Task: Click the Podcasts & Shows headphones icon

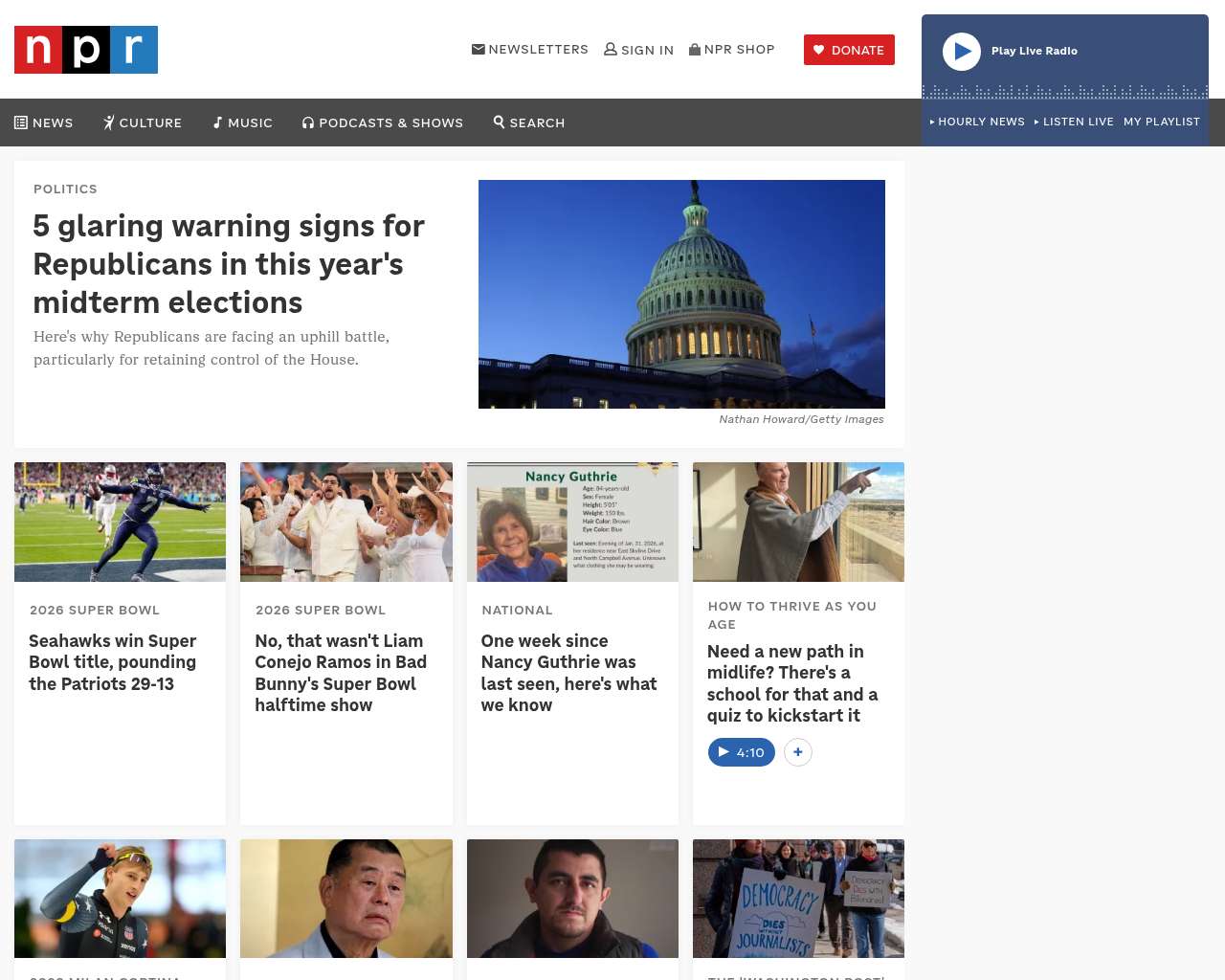Action: (308, 122)
